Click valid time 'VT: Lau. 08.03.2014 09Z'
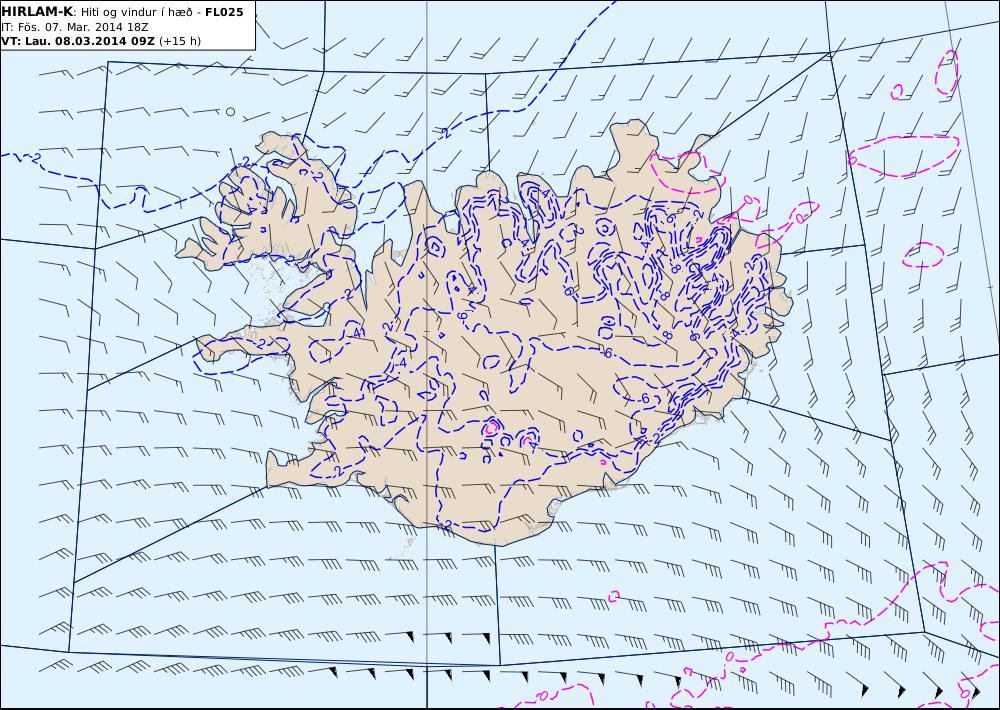1000x710 pixels. click(x=78, y=41)
